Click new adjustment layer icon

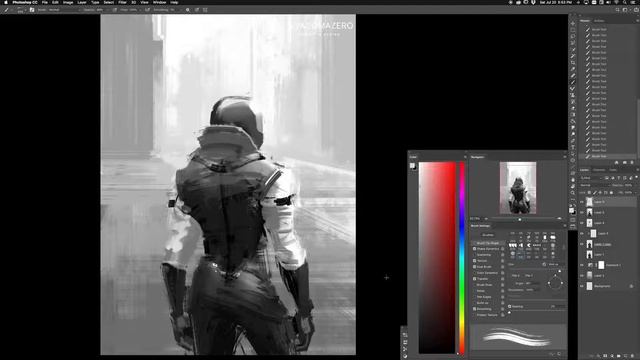pos(612,356)
